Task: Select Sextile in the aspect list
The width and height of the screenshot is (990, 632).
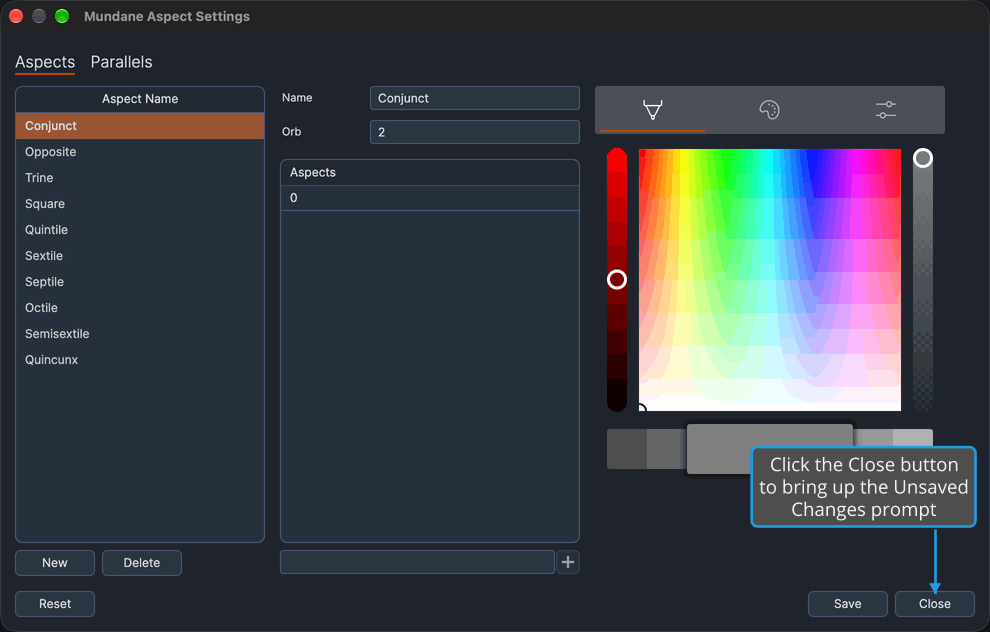Action: click(x=140, y=256)
